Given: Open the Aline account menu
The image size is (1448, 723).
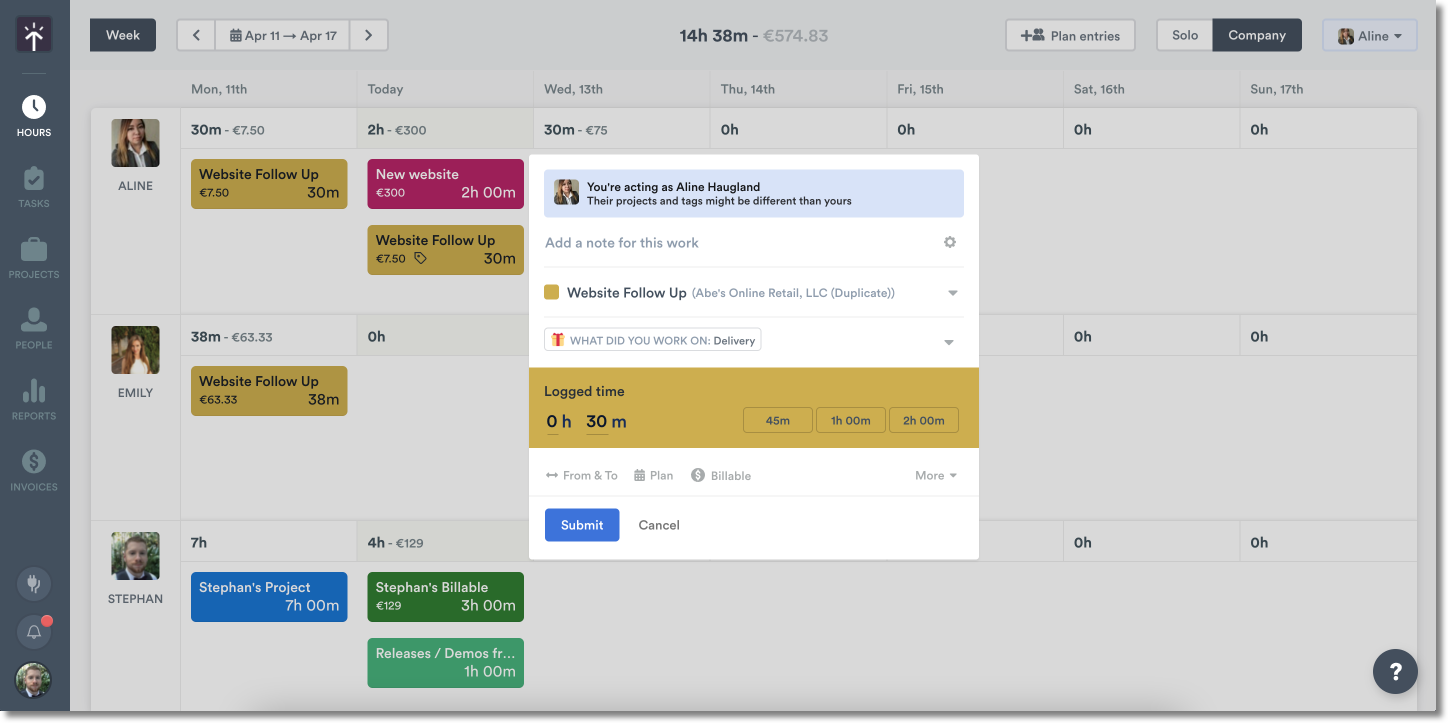Looking at the screenshot, I should 1369,34.
